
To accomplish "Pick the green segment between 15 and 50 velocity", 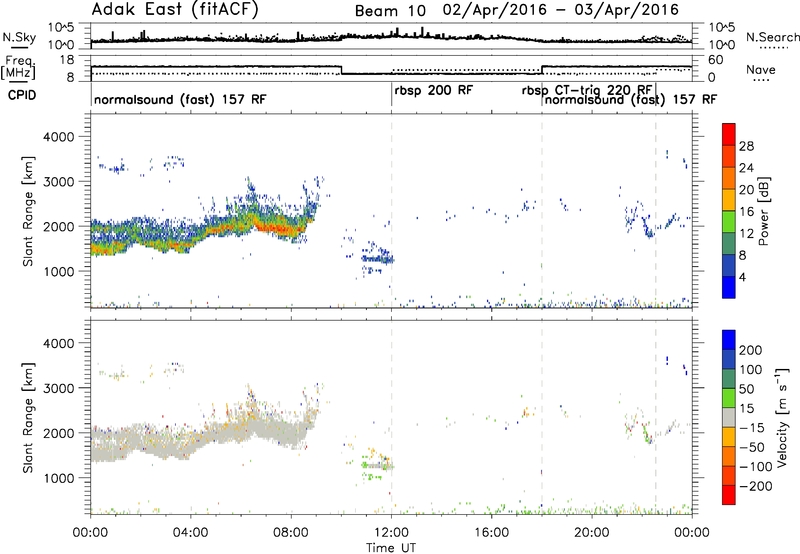I will coord(729,398).
